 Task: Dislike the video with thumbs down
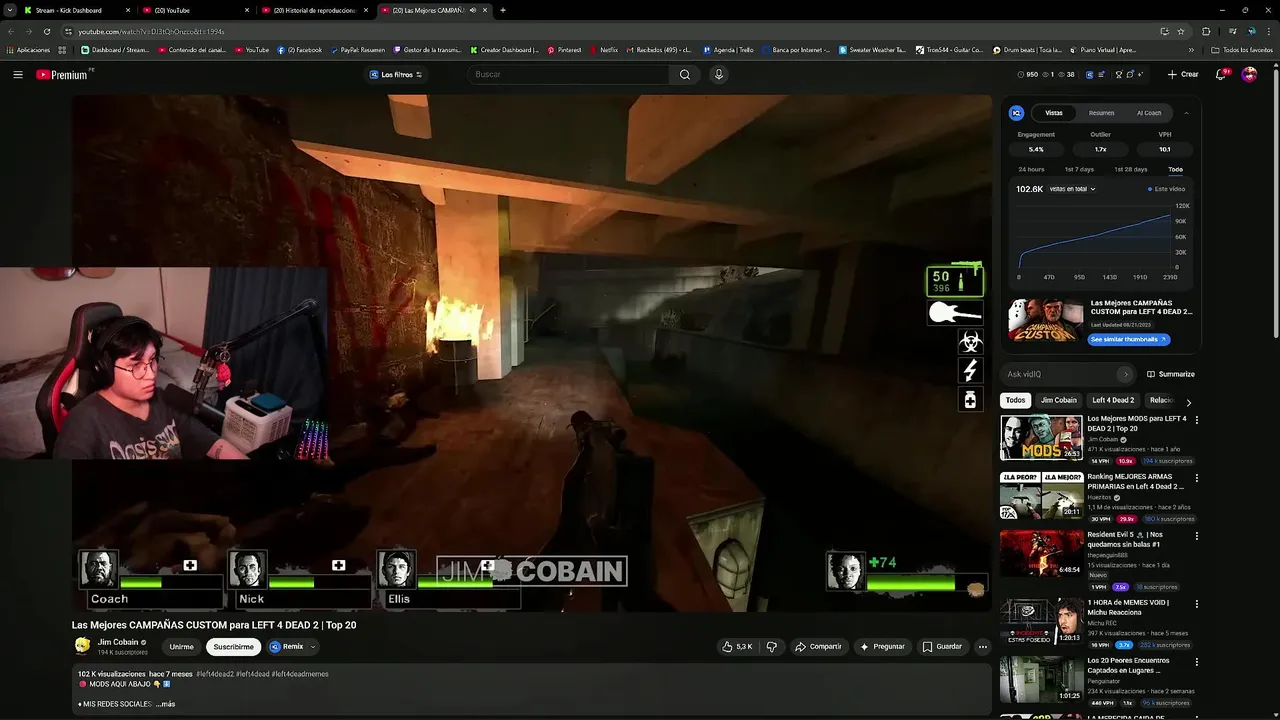point(771,647)
